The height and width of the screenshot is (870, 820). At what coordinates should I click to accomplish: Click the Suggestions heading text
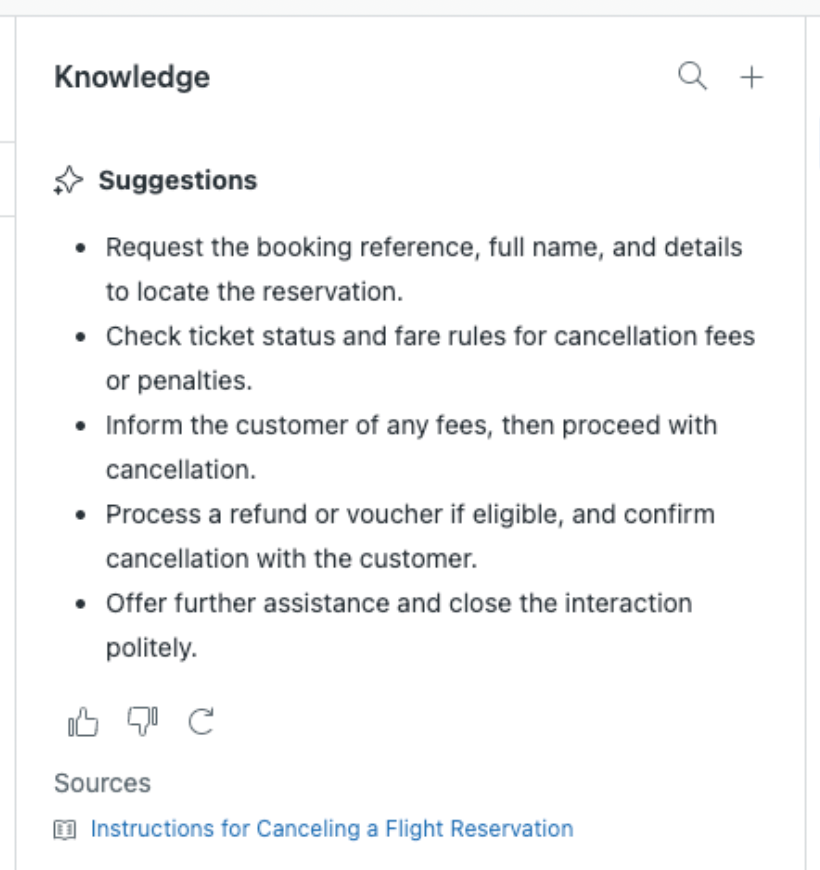point(178,181)
